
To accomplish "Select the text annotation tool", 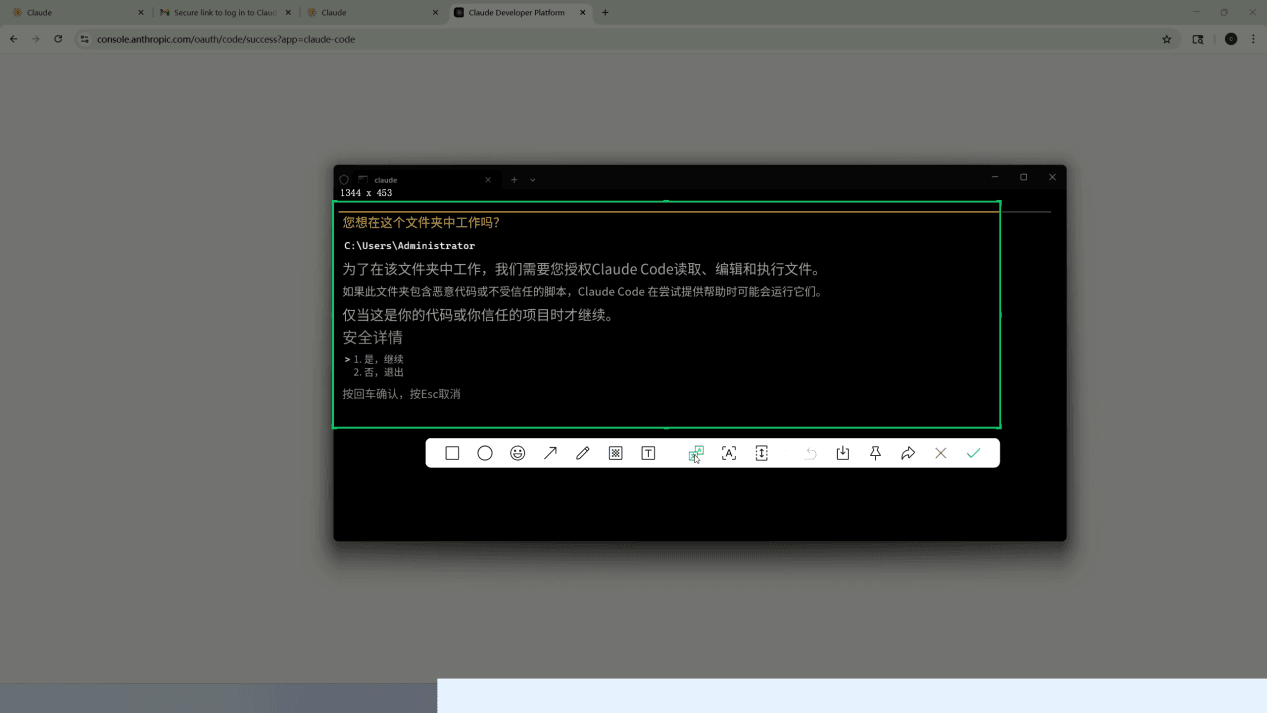I will [x=648, y=453].
